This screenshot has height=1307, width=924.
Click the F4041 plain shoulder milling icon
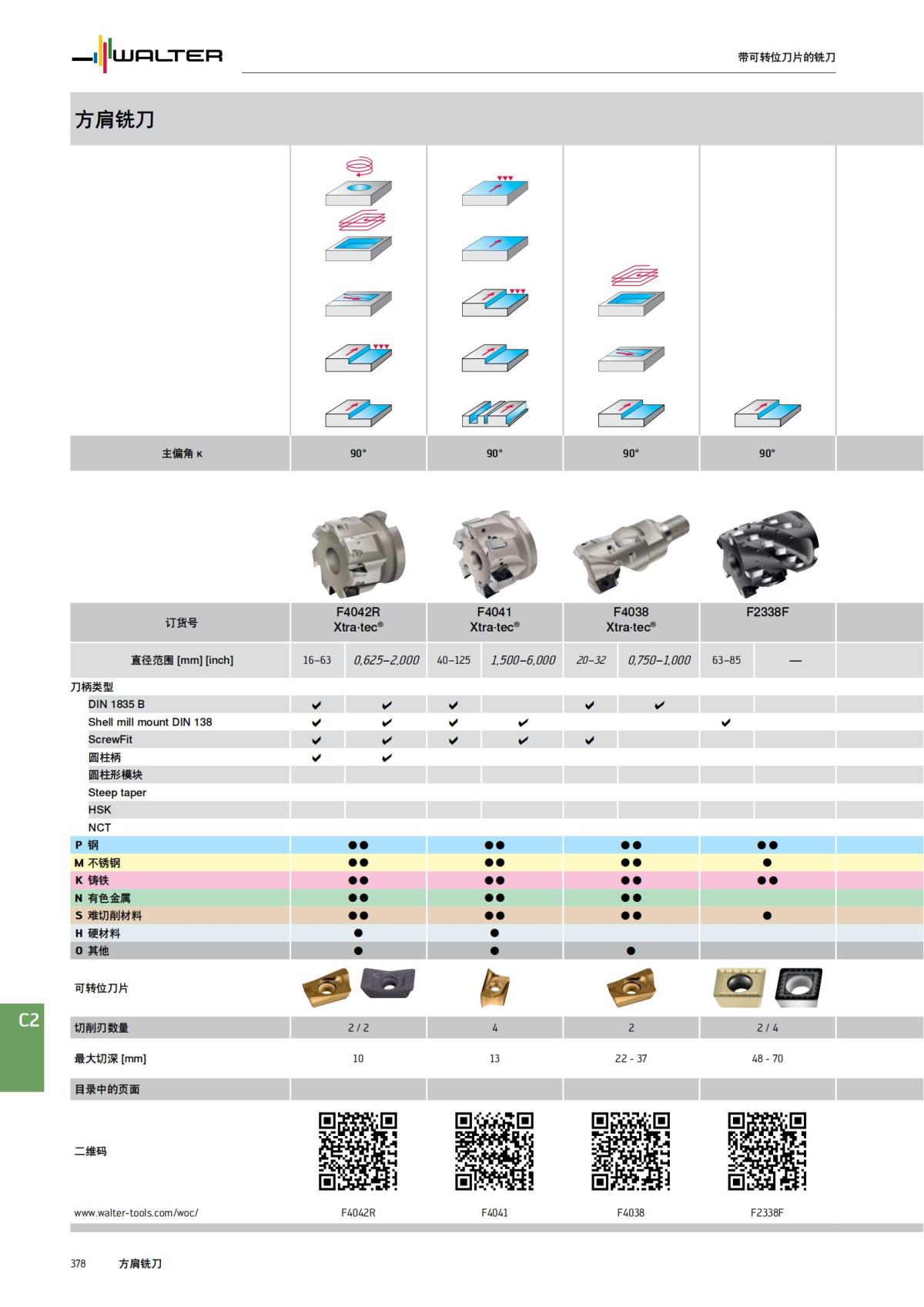coord(494,358)
